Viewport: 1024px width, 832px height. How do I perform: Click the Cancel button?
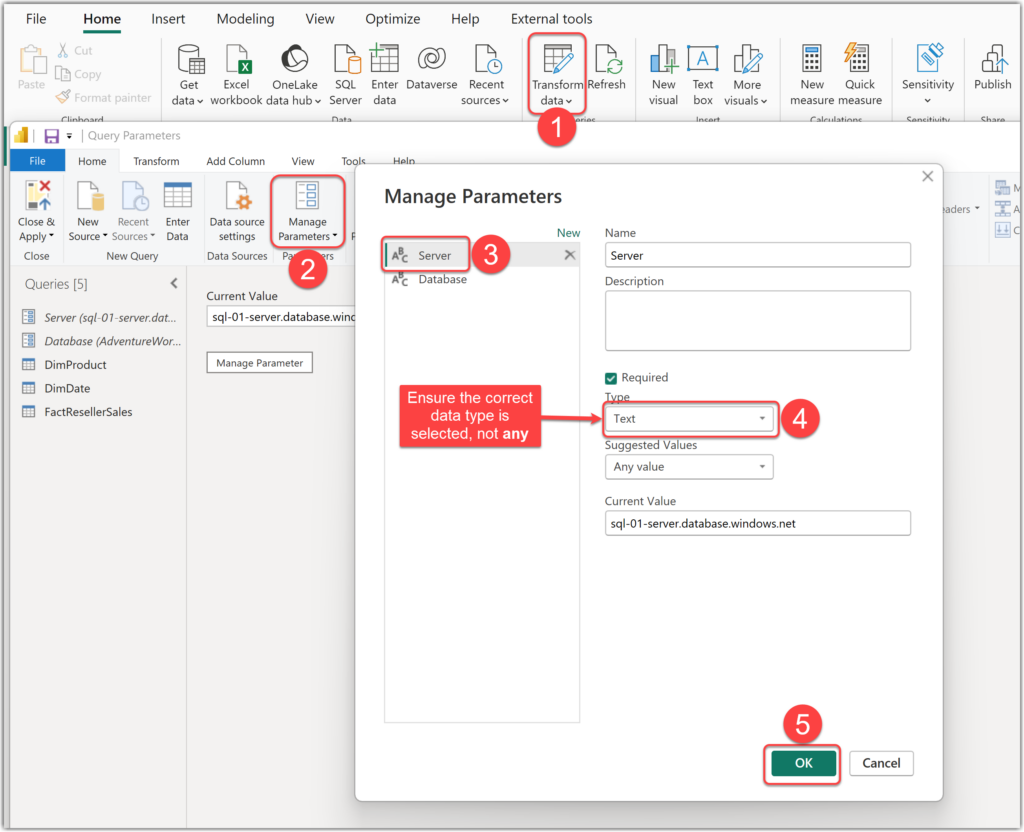[x=881, y=763]
